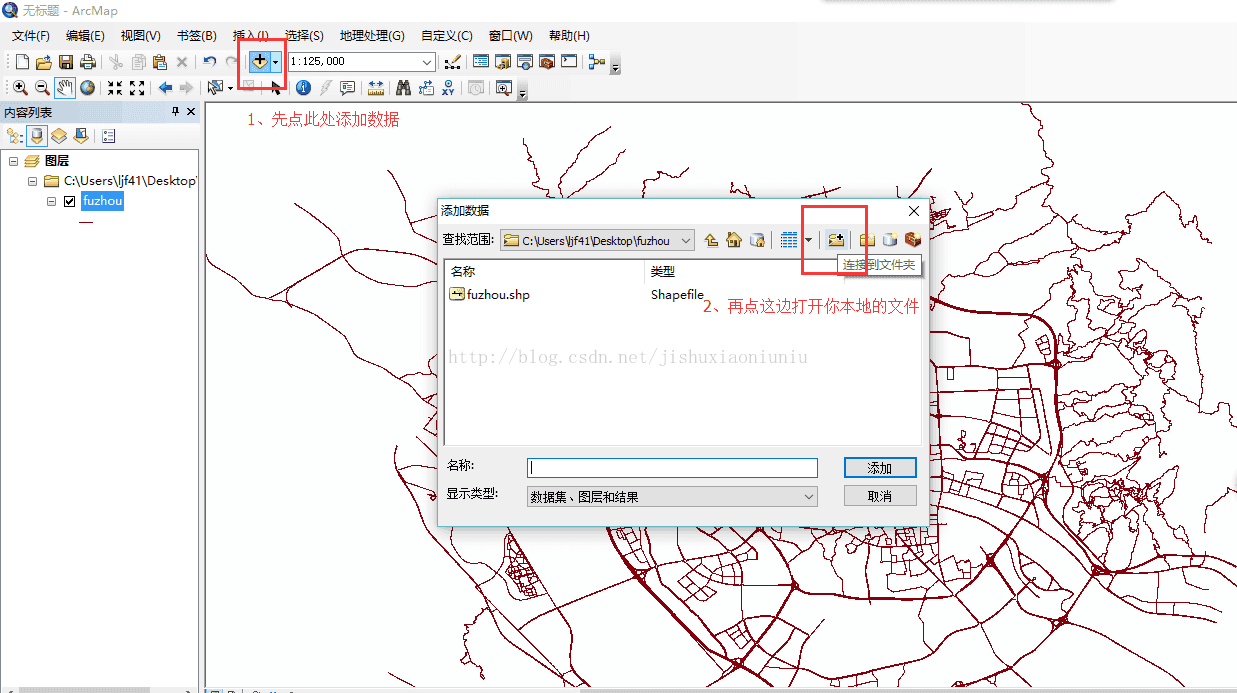Open the 书签(B) menu

pos(196,36)
